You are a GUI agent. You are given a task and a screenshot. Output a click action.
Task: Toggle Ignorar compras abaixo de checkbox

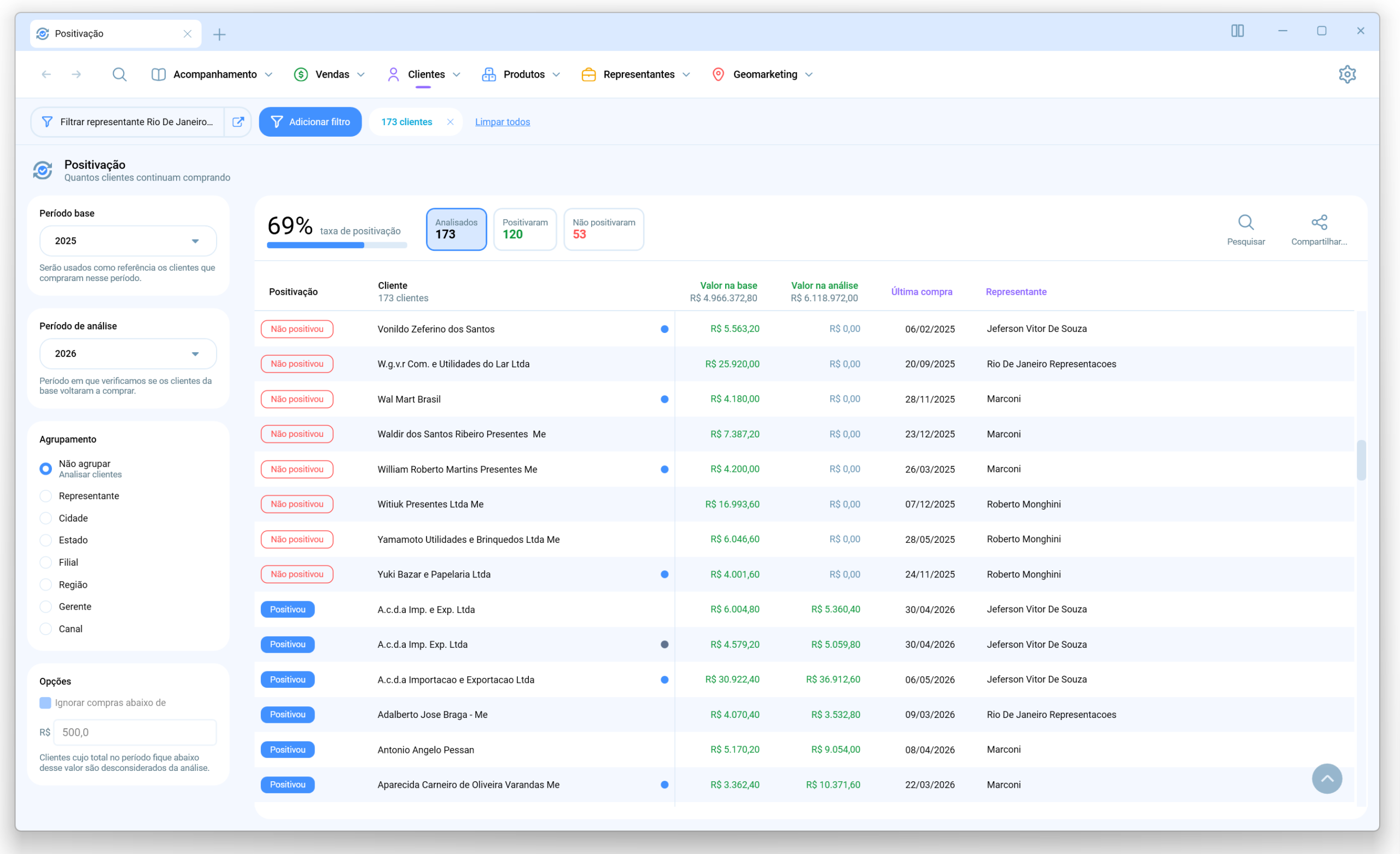45,703
